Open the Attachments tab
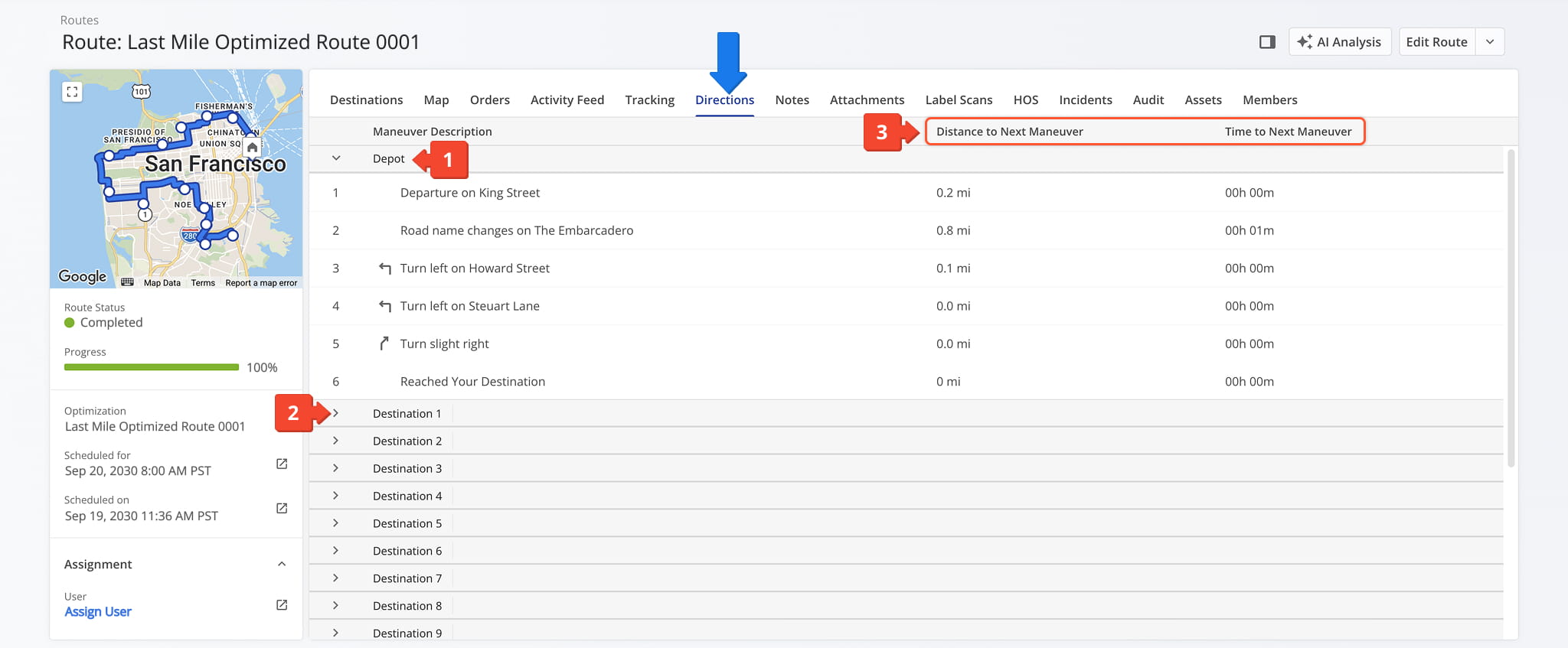Screen dimensions: 1568x648 pos(867,100)
